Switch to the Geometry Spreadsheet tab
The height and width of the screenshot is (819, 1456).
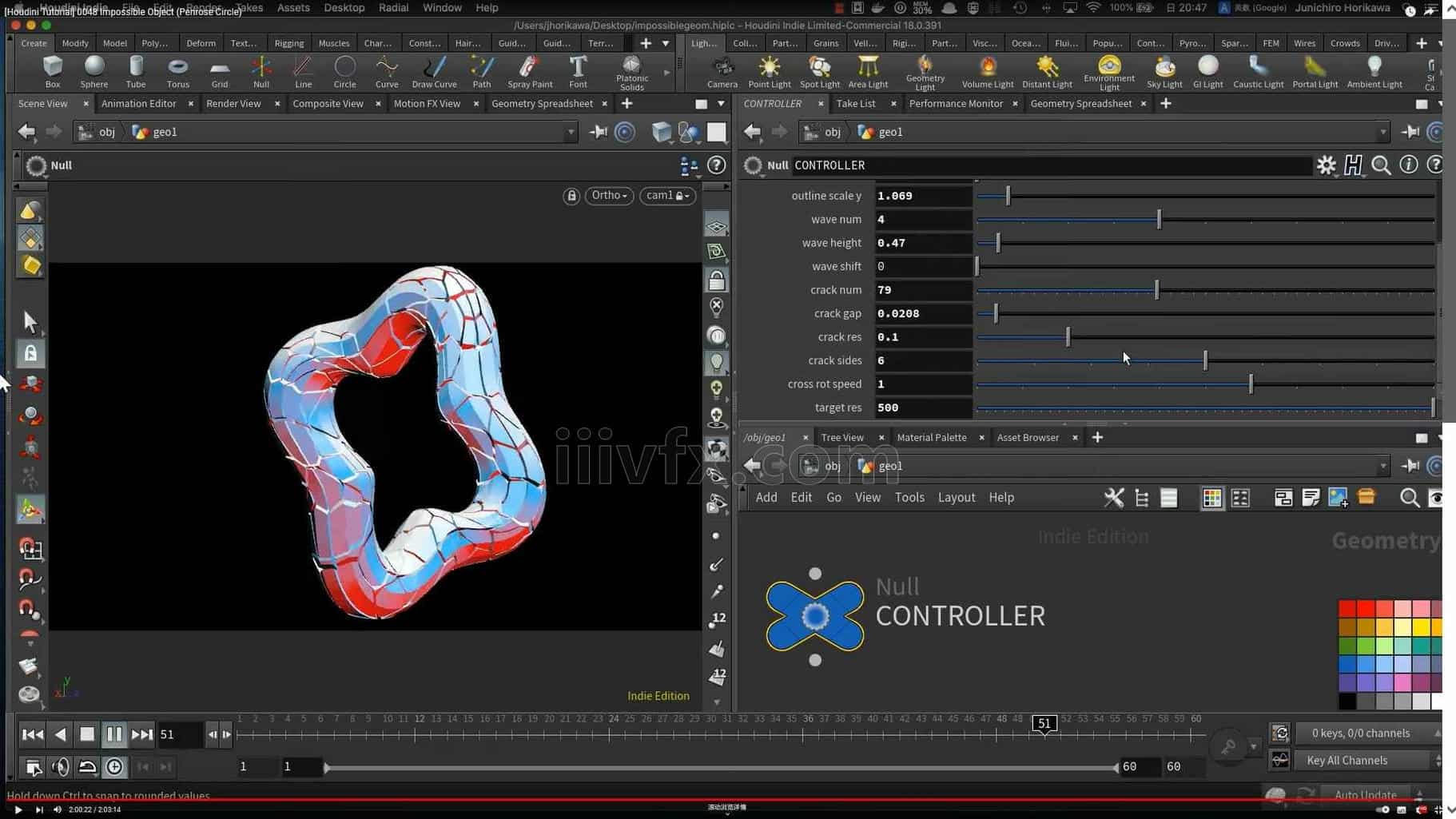point(541,104)
